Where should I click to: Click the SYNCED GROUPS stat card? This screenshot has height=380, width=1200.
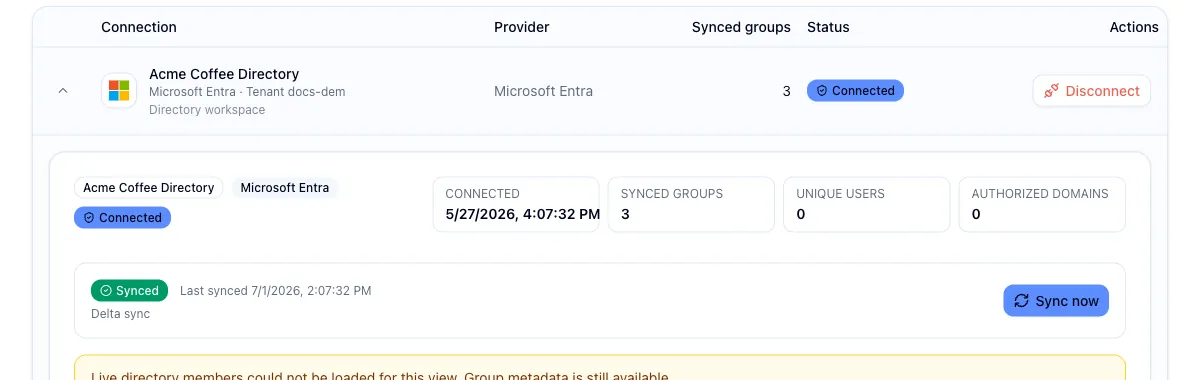click(x=691, y=204)
